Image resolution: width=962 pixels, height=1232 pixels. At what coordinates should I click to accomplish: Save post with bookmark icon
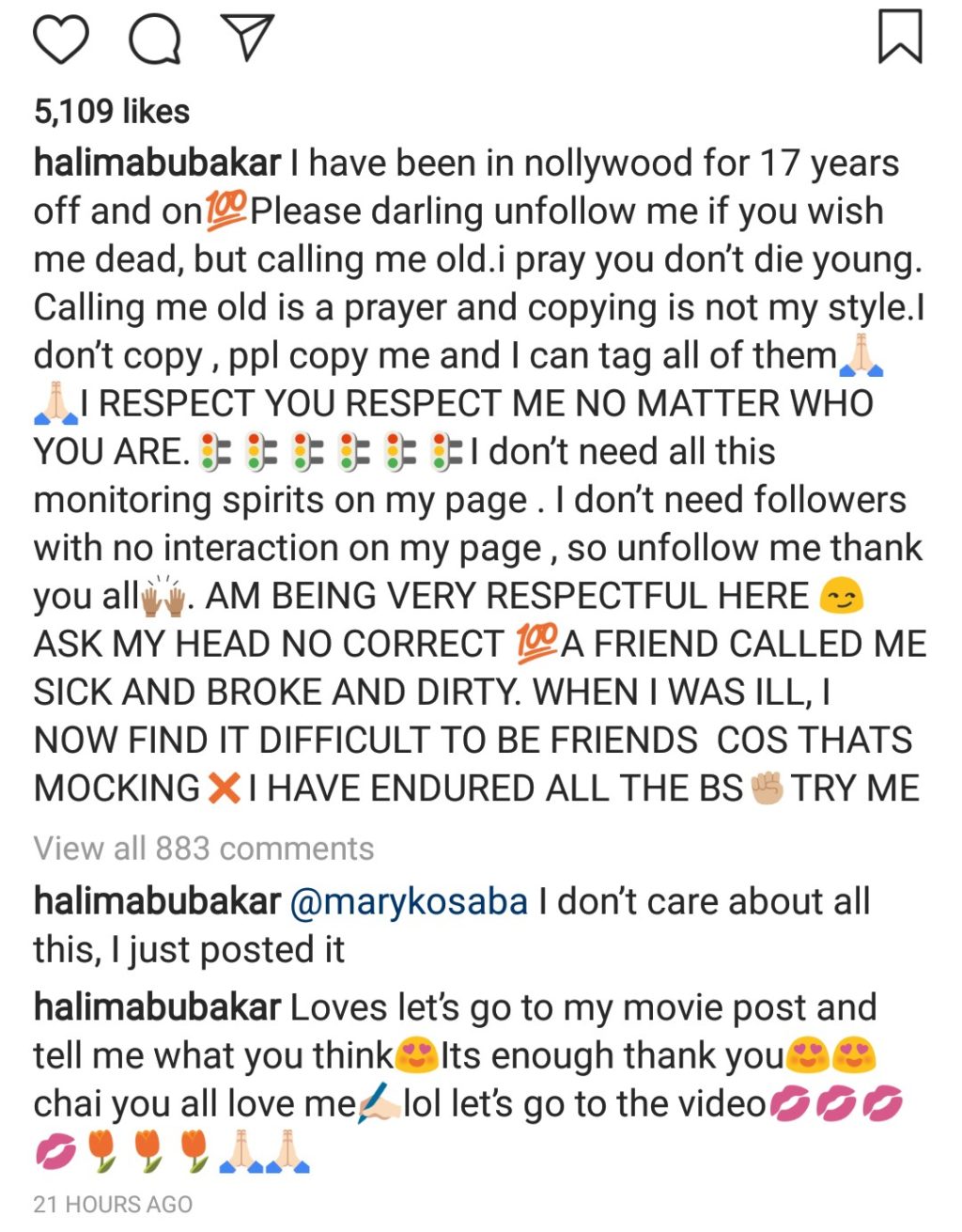point(900,37)
